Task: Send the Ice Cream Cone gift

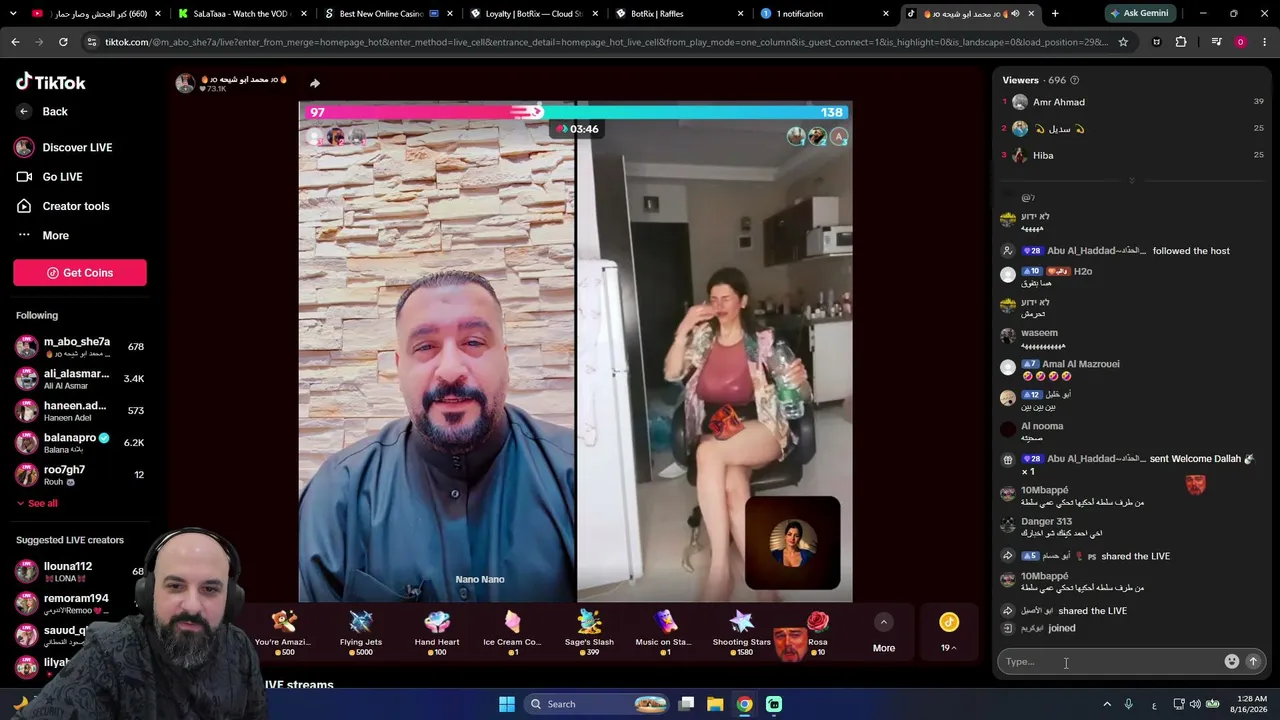Action: coord(512,633)
